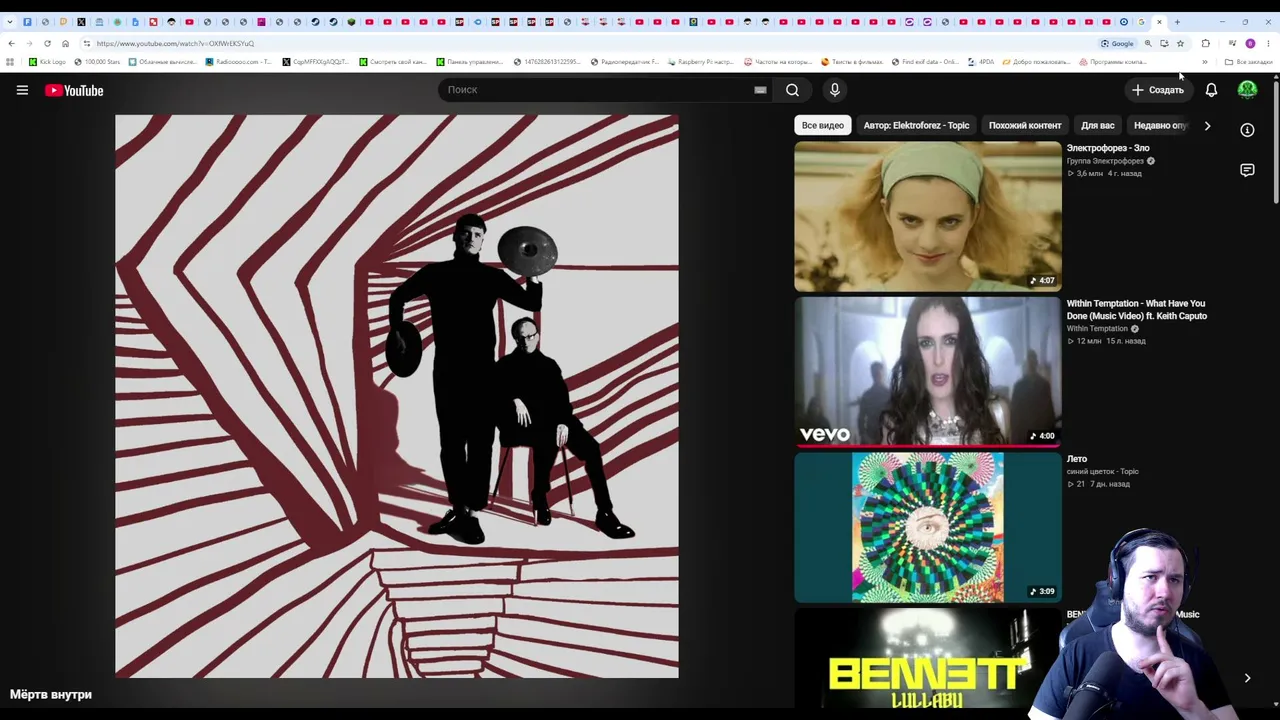This screenshot has width=1280, height=720.
Task: Go to the YouTube home logo
Action: (x=74, y=90)
